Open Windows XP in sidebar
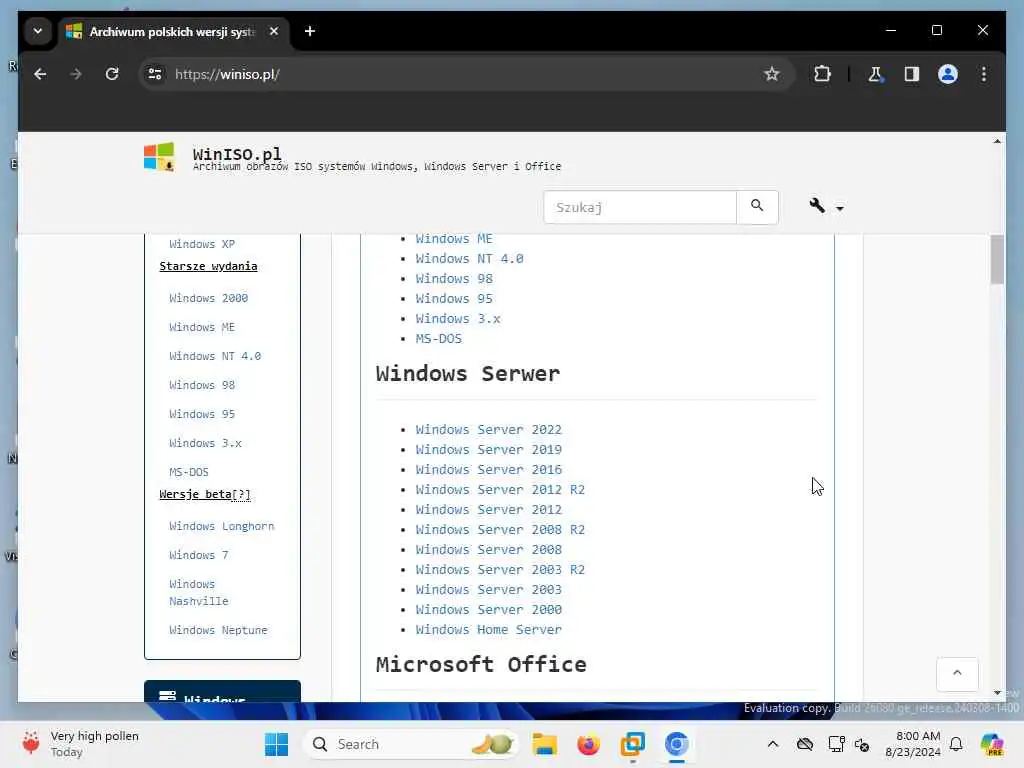Viewport: 1024px width, 768px height. click(x=202, y=244)
